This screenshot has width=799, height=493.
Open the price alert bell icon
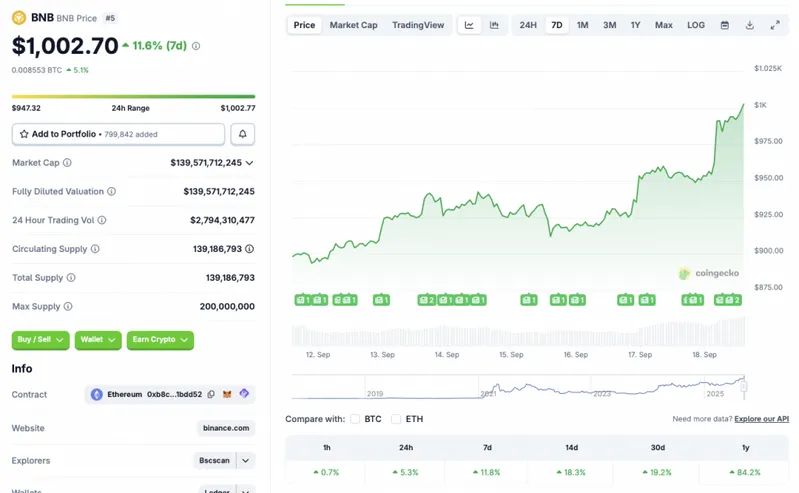pyautogui.click(x=243, y=134)
